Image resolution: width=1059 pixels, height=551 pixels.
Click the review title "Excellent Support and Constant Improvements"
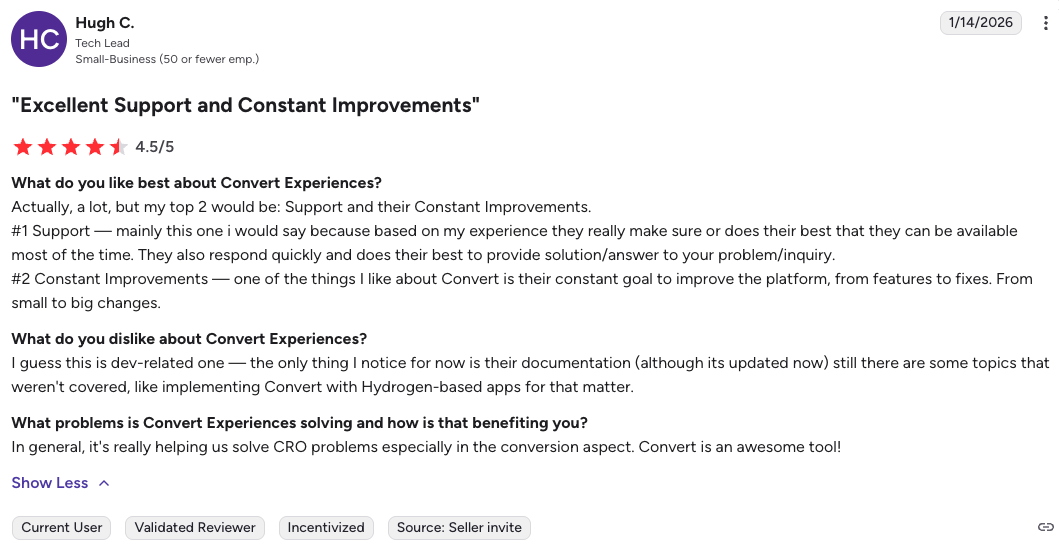tap(245, 105)
